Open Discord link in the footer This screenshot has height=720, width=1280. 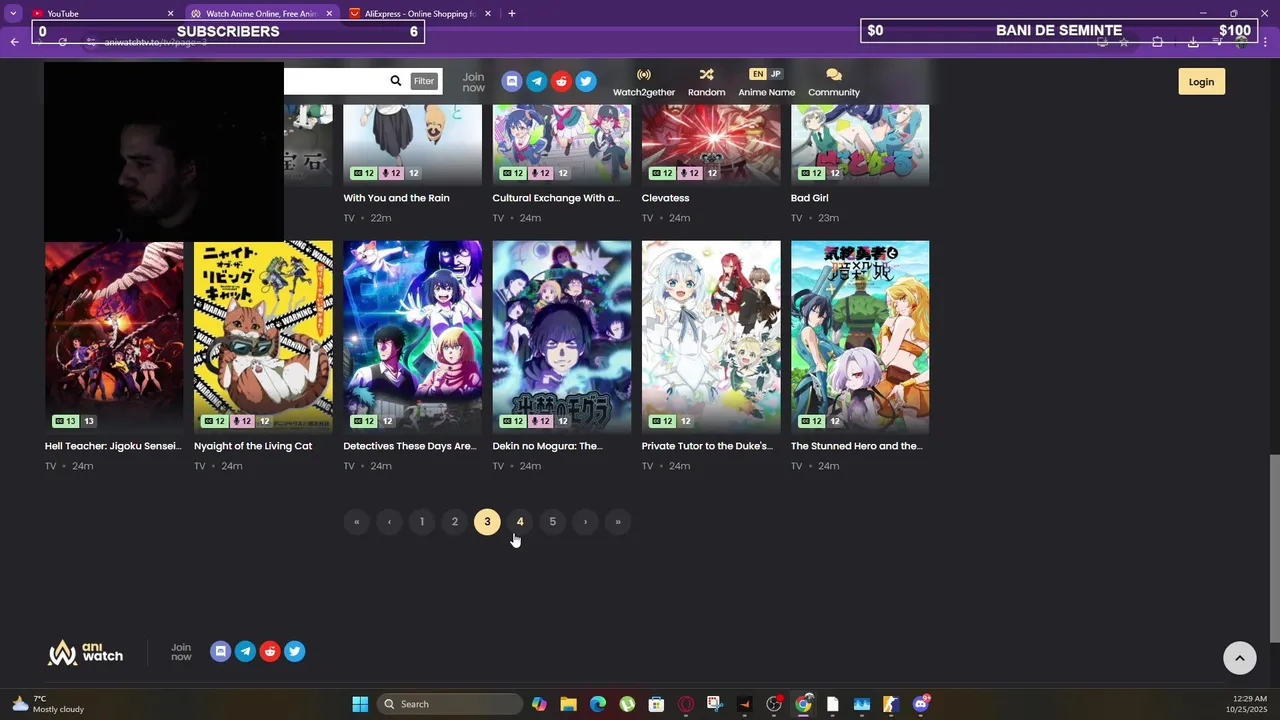(221, 651)
